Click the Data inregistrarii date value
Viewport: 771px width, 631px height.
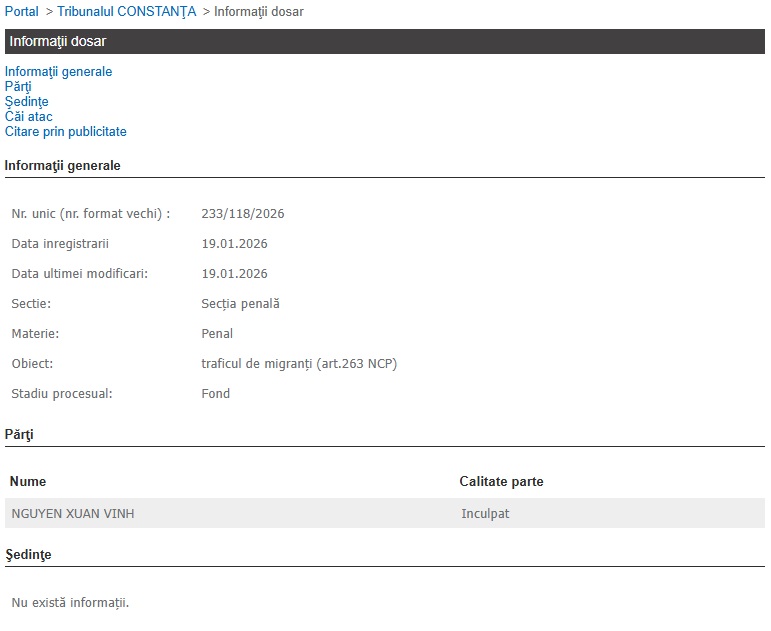[234, 244]
